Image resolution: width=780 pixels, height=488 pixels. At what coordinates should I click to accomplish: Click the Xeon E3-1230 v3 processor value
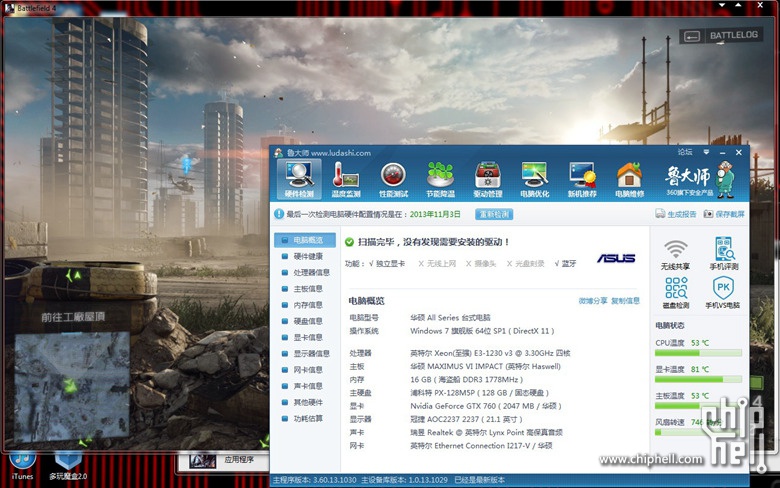coord(490,353)
